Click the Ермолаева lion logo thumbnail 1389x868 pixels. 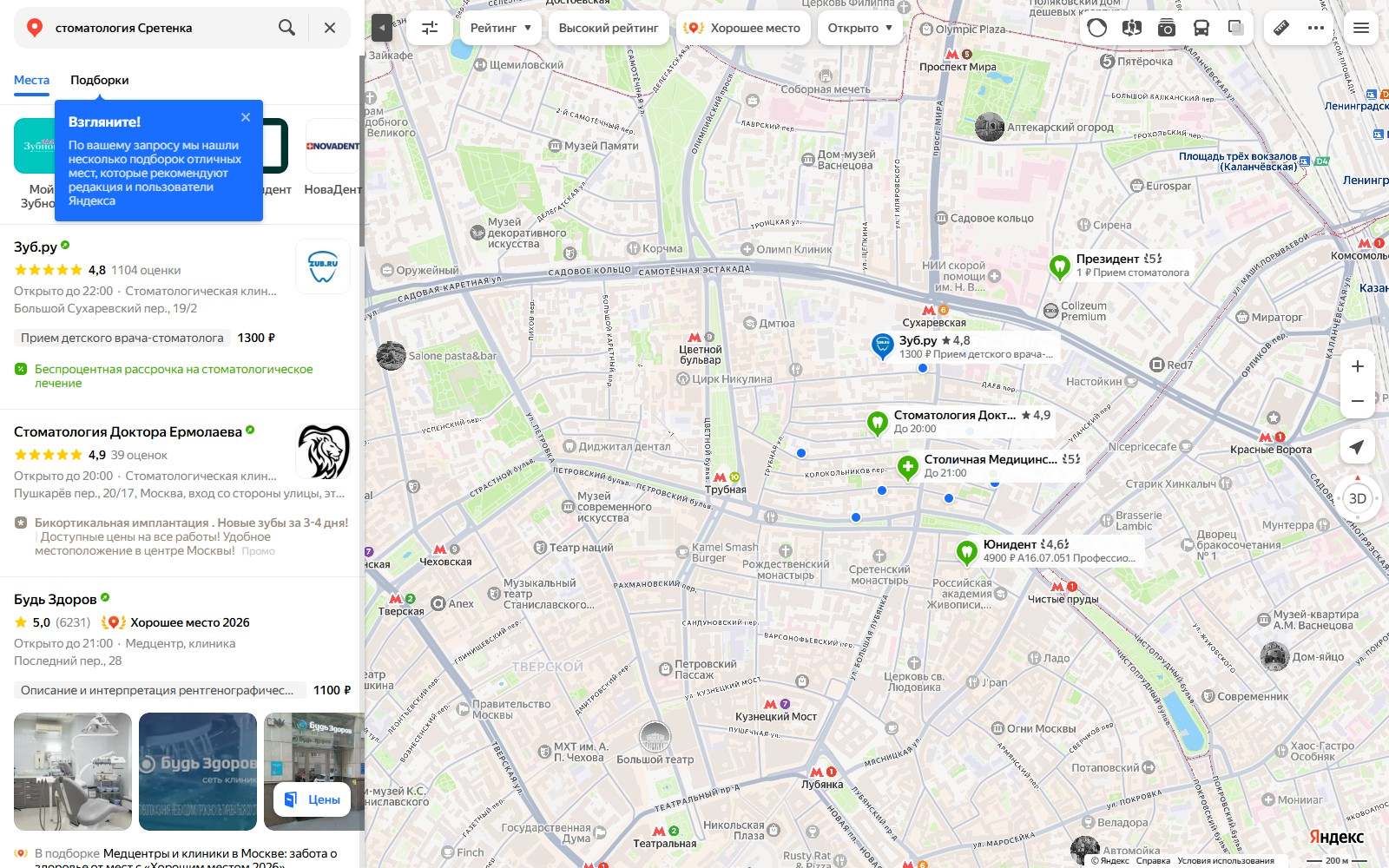click(x=323, y=451)
